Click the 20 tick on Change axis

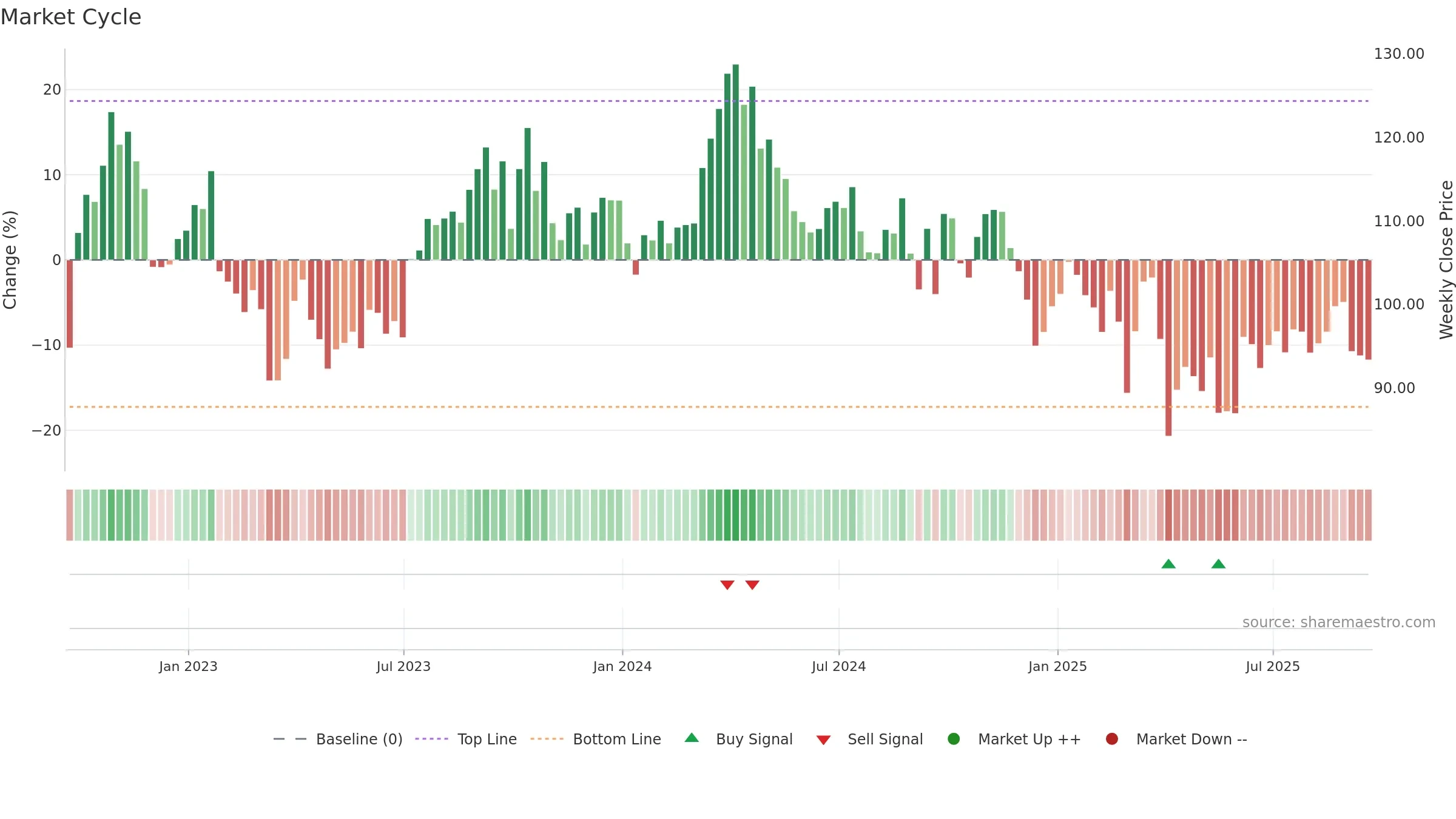tap(52, 90)
